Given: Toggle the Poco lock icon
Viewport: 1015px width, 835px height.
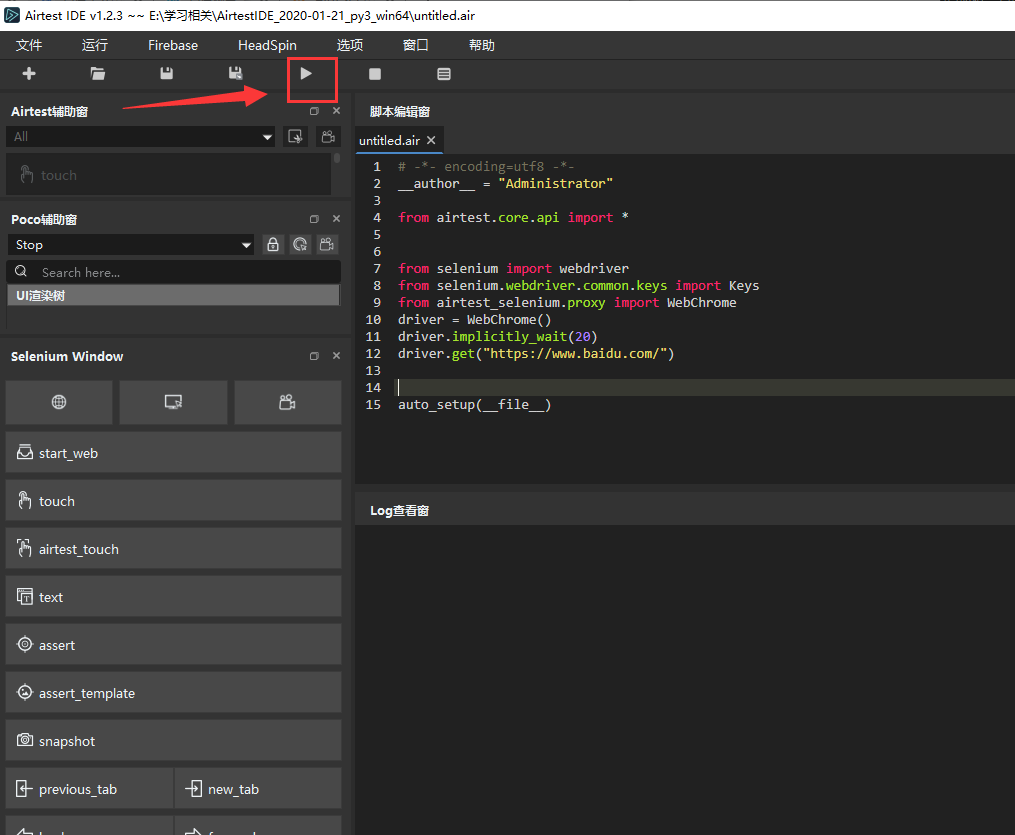Looking at the screenshot, I should pos(273,245).
